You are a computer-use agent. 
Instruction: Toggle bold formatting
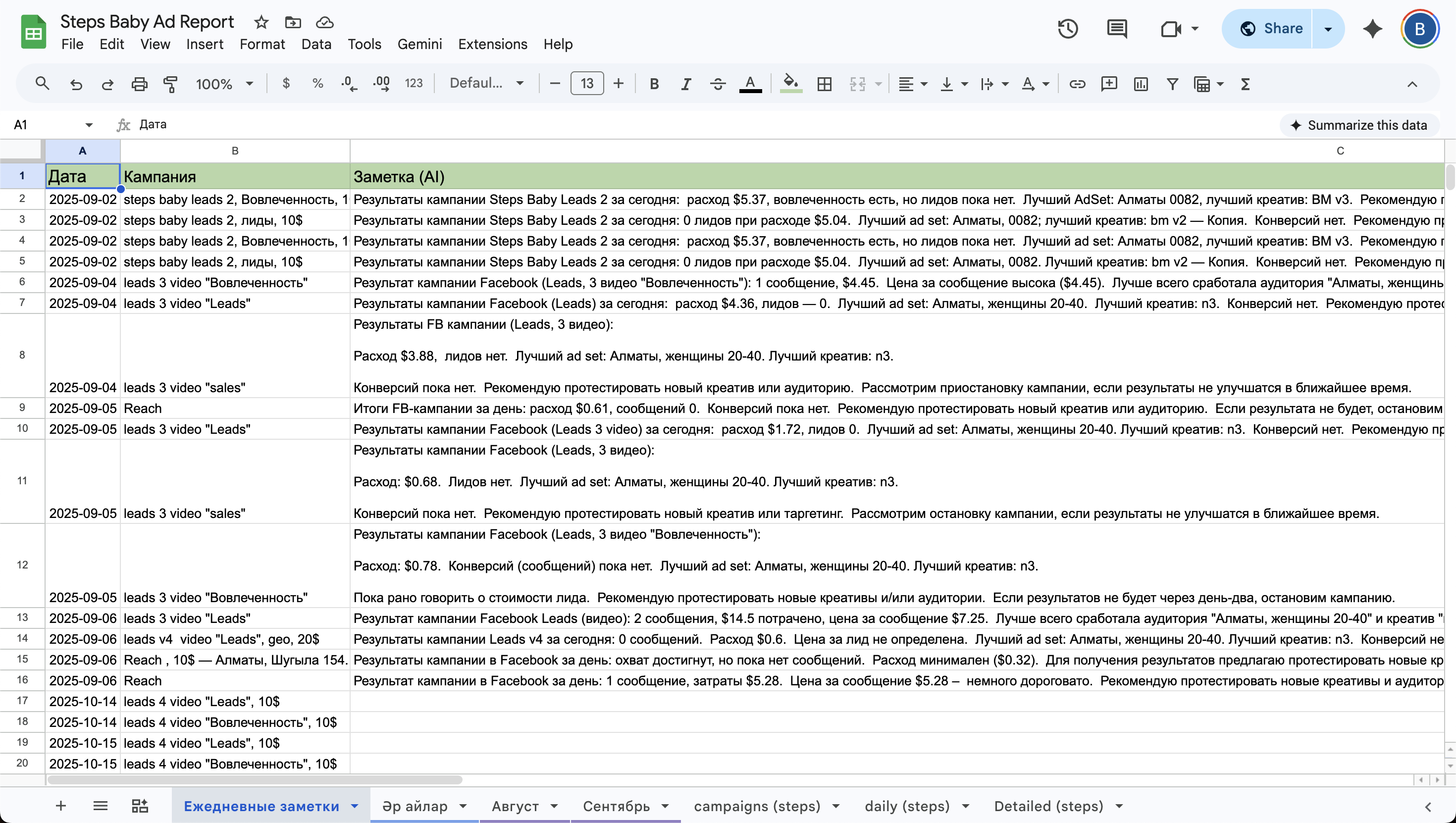[x=654, y=84]
